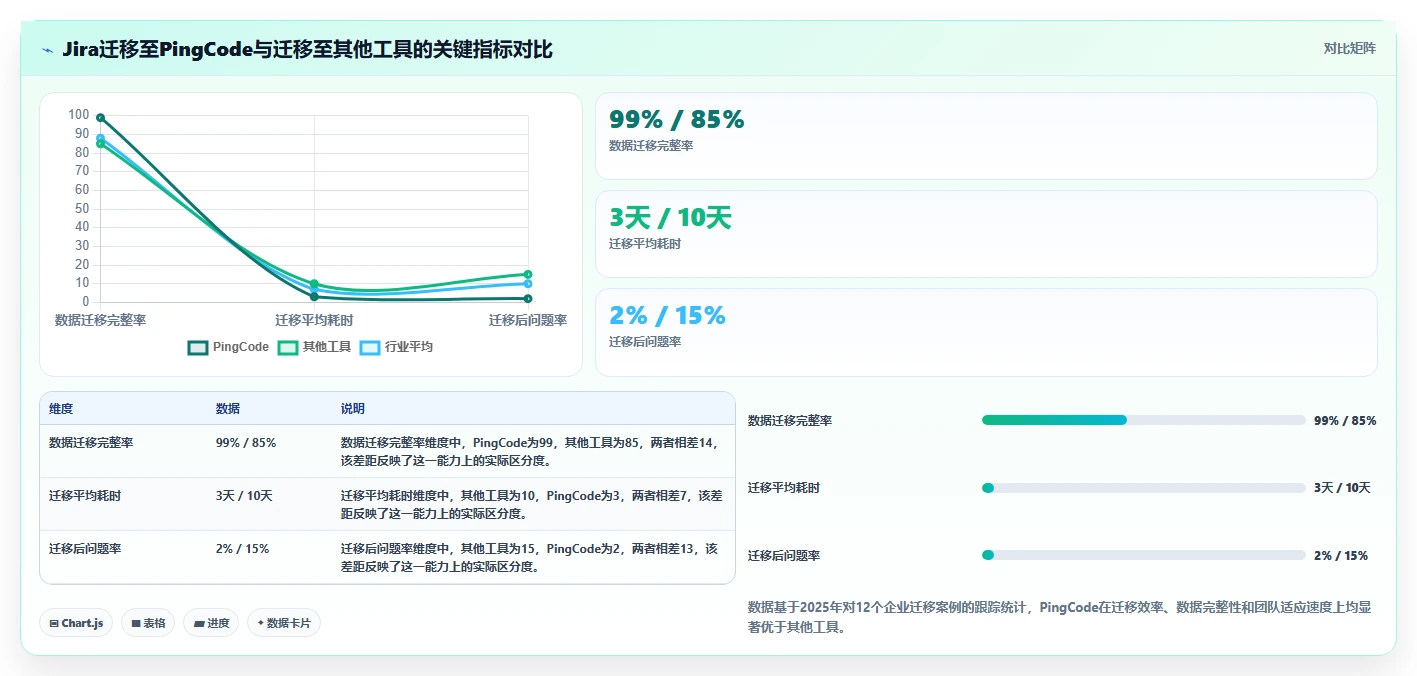Click the 数据迁移完整率 progress bar
Image resolution: width=1417 pixels, height=676 pixels.
coord(1144,420)
